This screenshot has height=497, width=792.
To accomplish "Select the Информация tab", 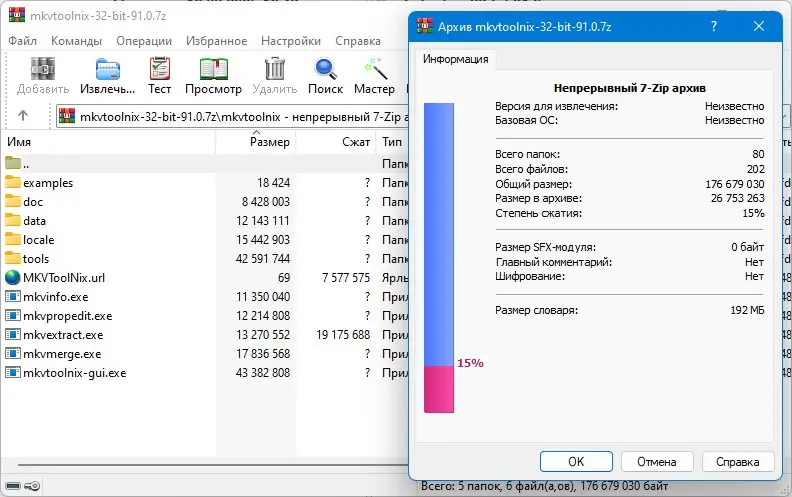I will 456,59.
